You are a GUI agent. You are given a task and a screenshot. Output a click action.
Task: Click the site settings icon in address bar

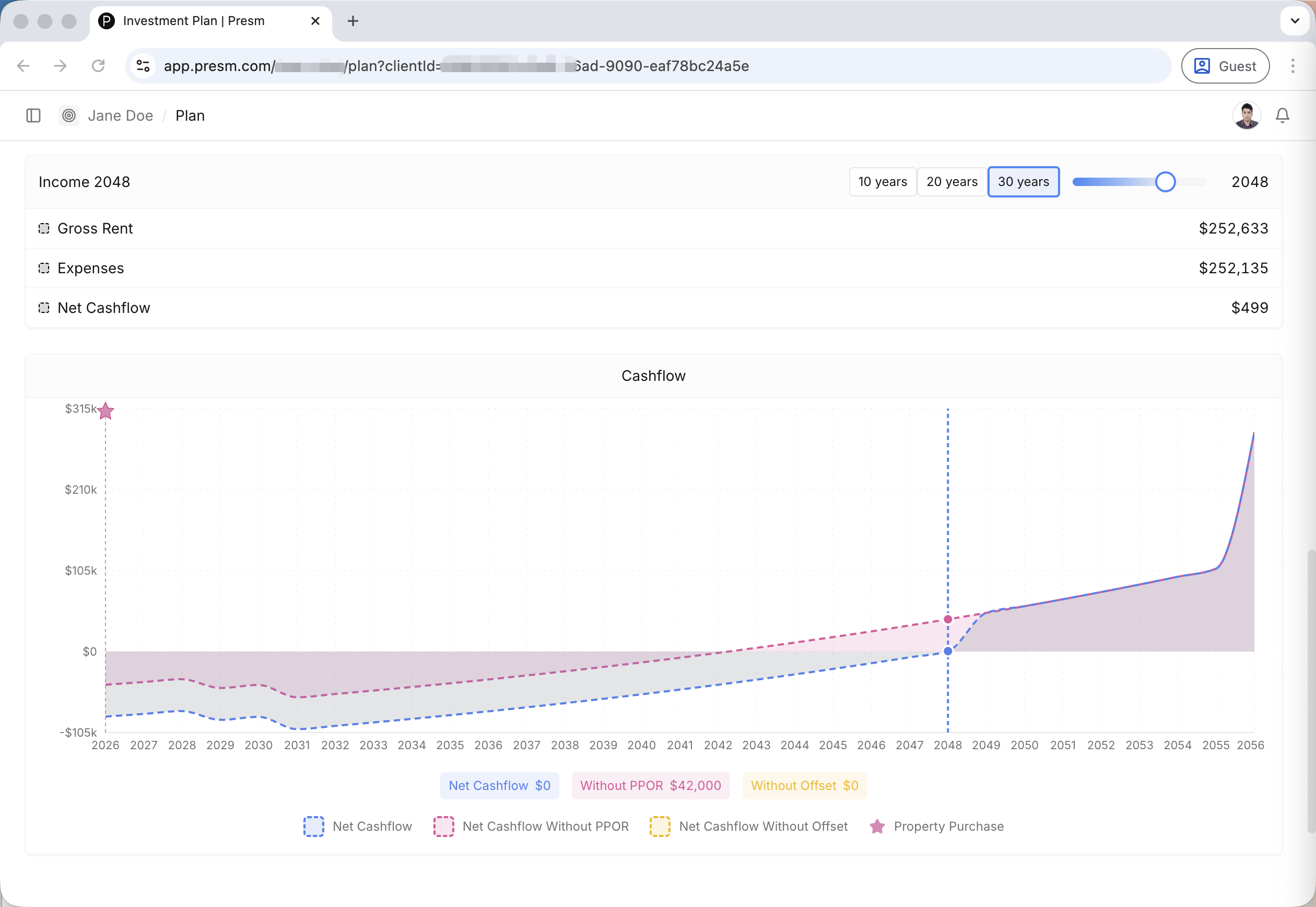pos(143,66)
